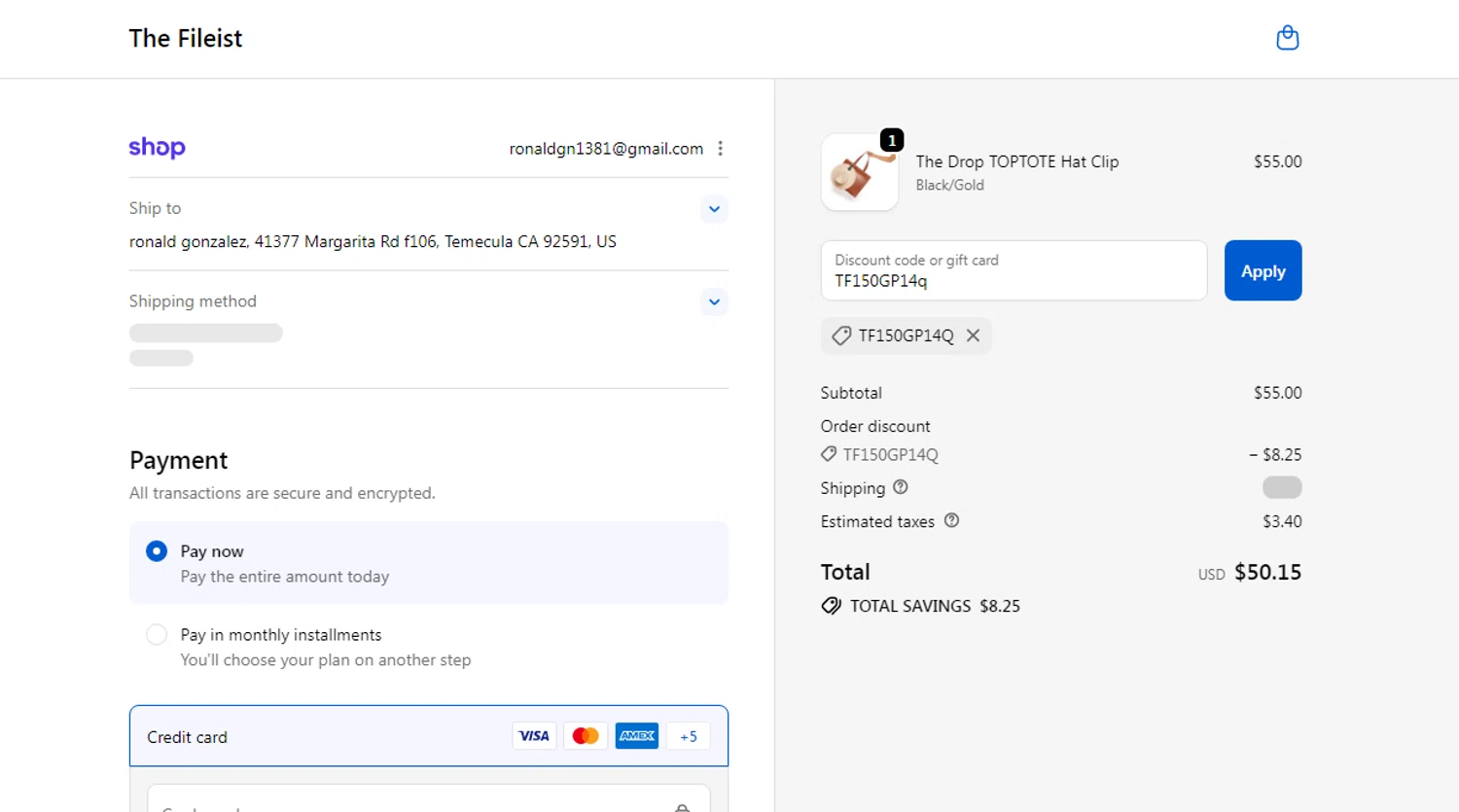The width and height of the screenshot is (1459, 812).
Task: Click the Estimated taxes help icon
Action: tap(951, 520)
